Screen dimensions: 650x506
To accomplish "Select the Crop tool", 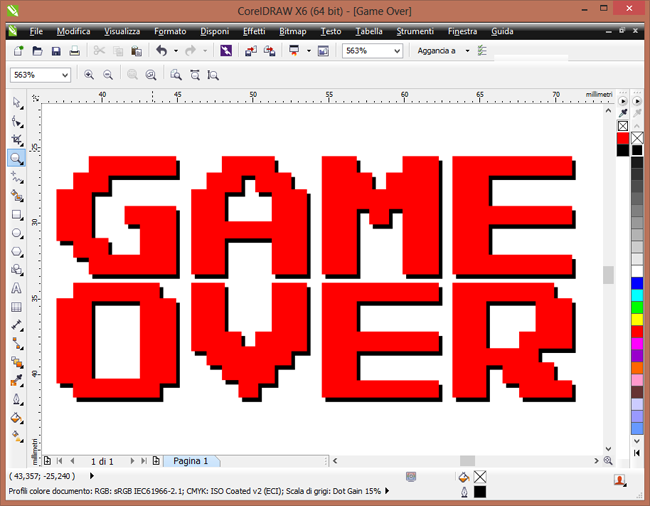I will (16, 139).
